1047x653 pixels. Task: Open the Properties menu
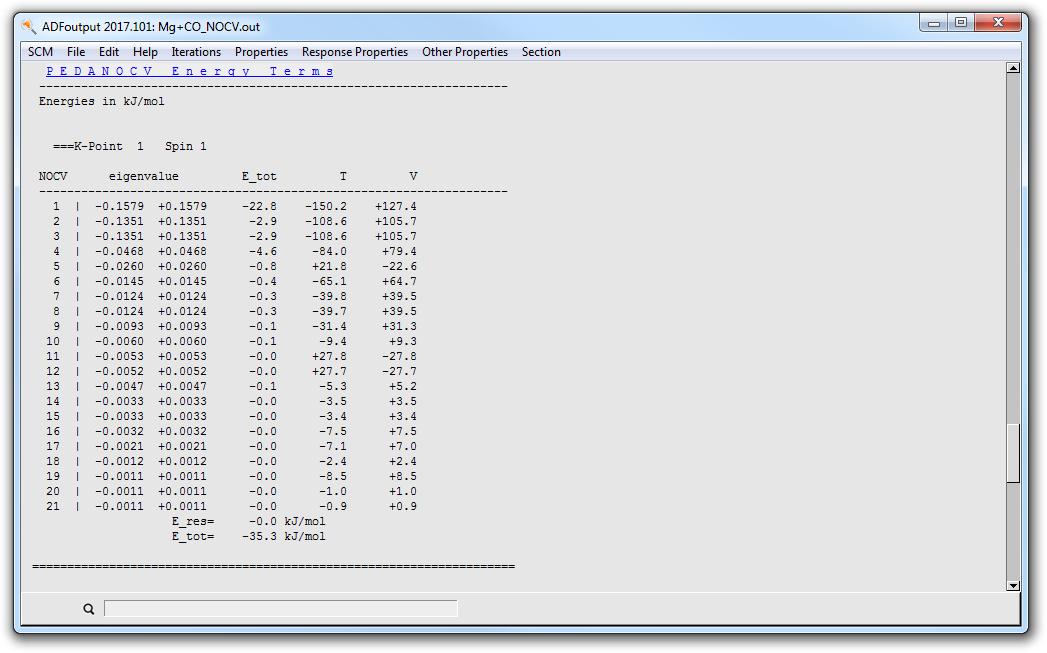(261, 52)
